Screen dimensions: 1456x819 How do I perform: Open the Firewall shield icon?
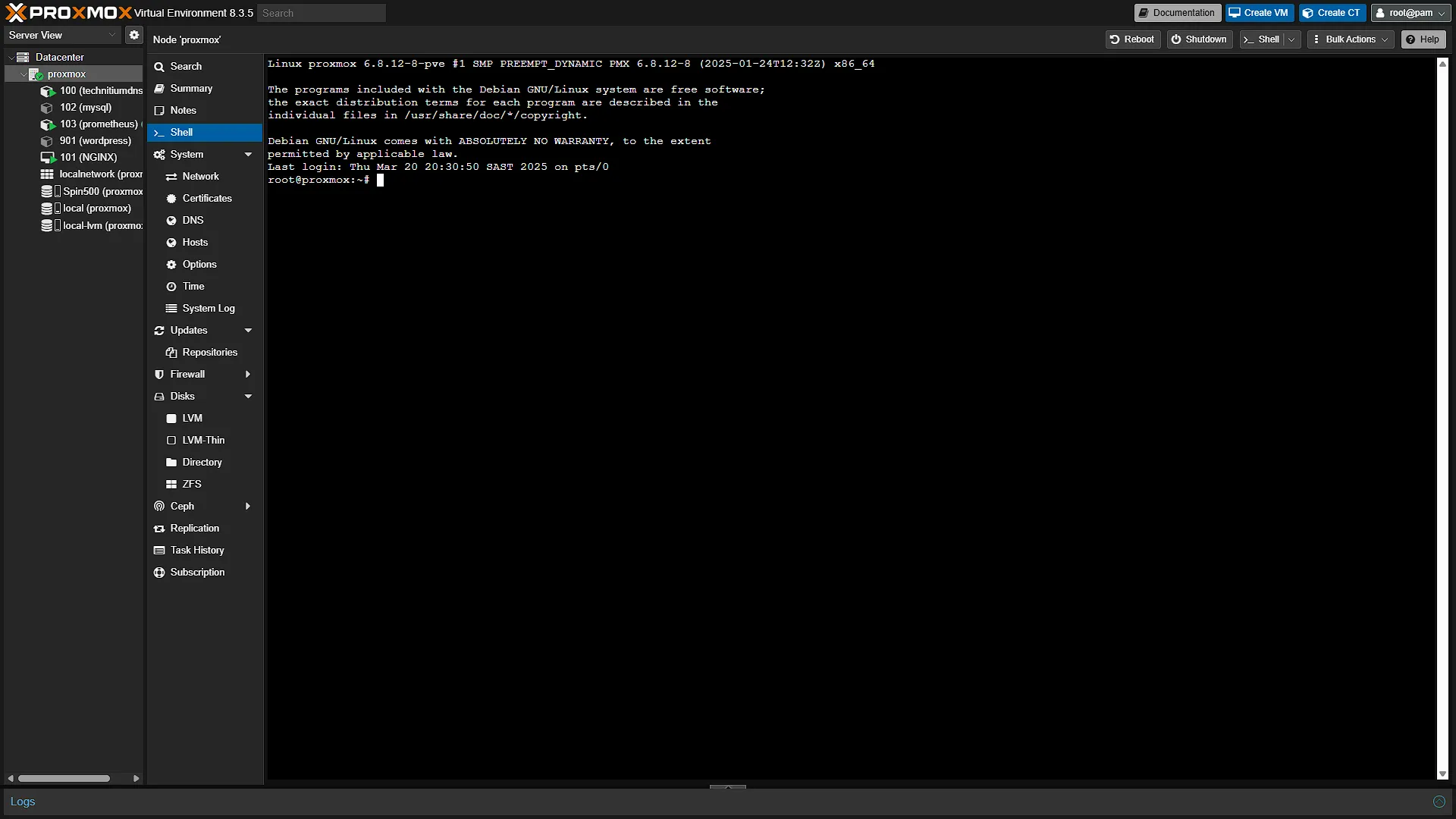(x=159, y=375)
